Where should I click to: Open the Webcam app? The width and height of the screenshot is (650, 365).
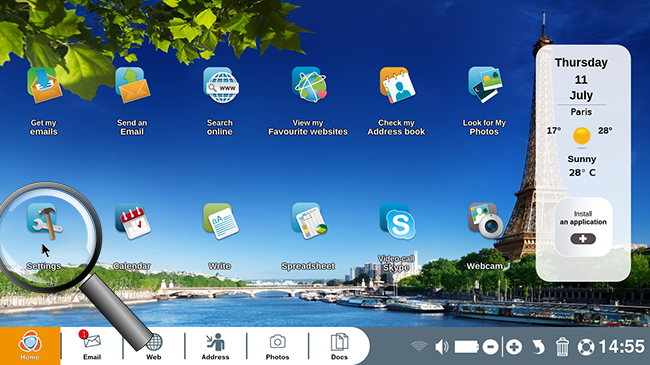[x=485, y=221]
